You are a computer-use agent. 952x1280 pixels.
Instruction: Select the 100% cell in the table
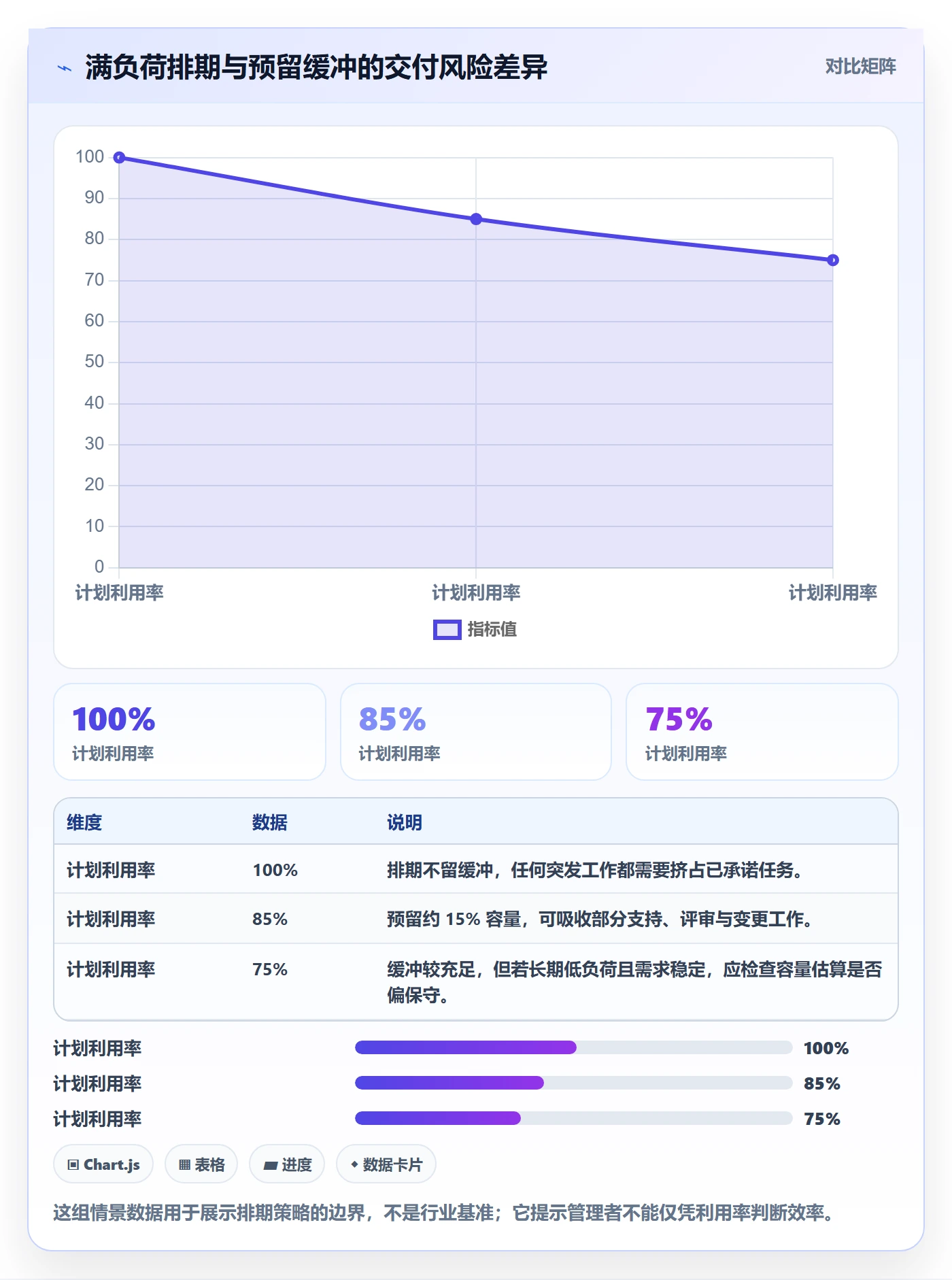click(275, 870)
